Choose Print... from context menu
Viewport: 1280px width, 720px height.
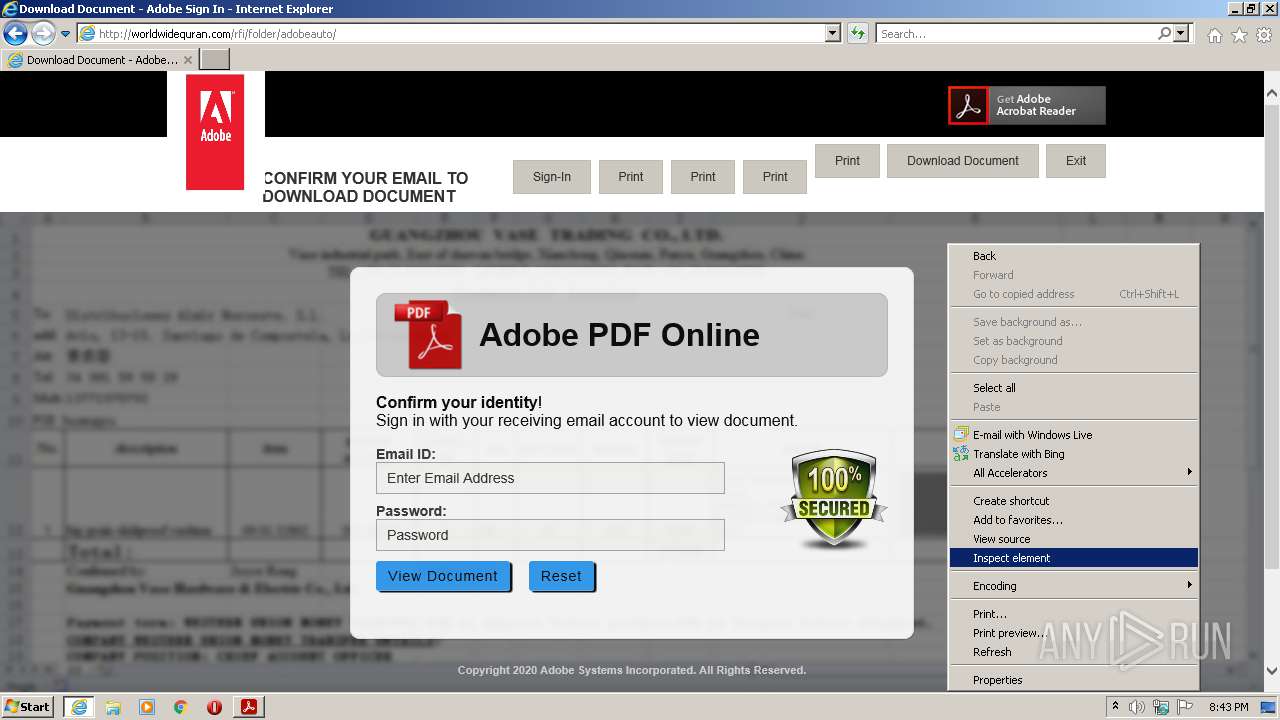coord(1073,614)
